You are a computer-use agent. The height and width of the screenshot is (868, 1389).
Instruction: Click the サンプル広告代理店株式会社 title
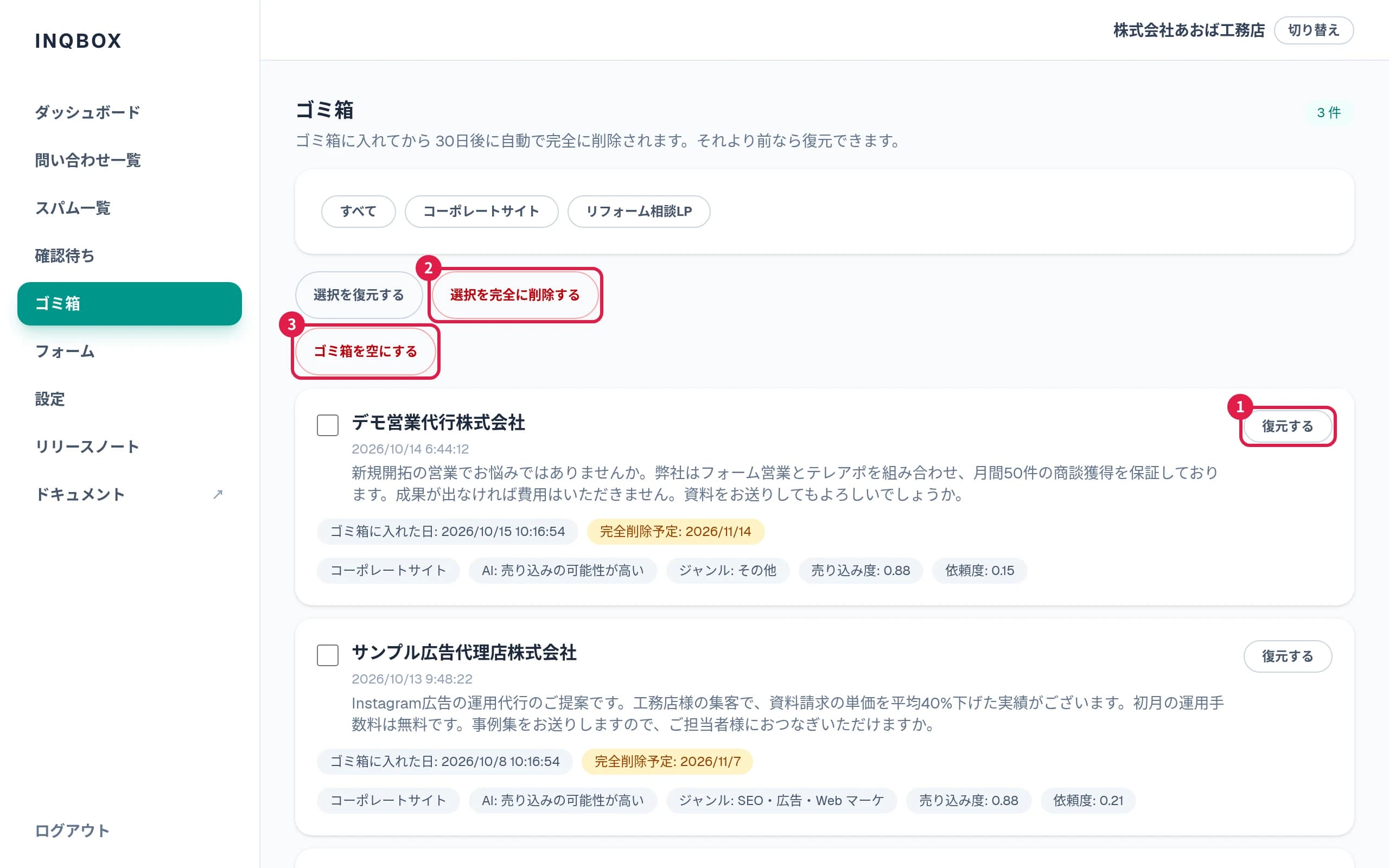[x=464, y=653]
